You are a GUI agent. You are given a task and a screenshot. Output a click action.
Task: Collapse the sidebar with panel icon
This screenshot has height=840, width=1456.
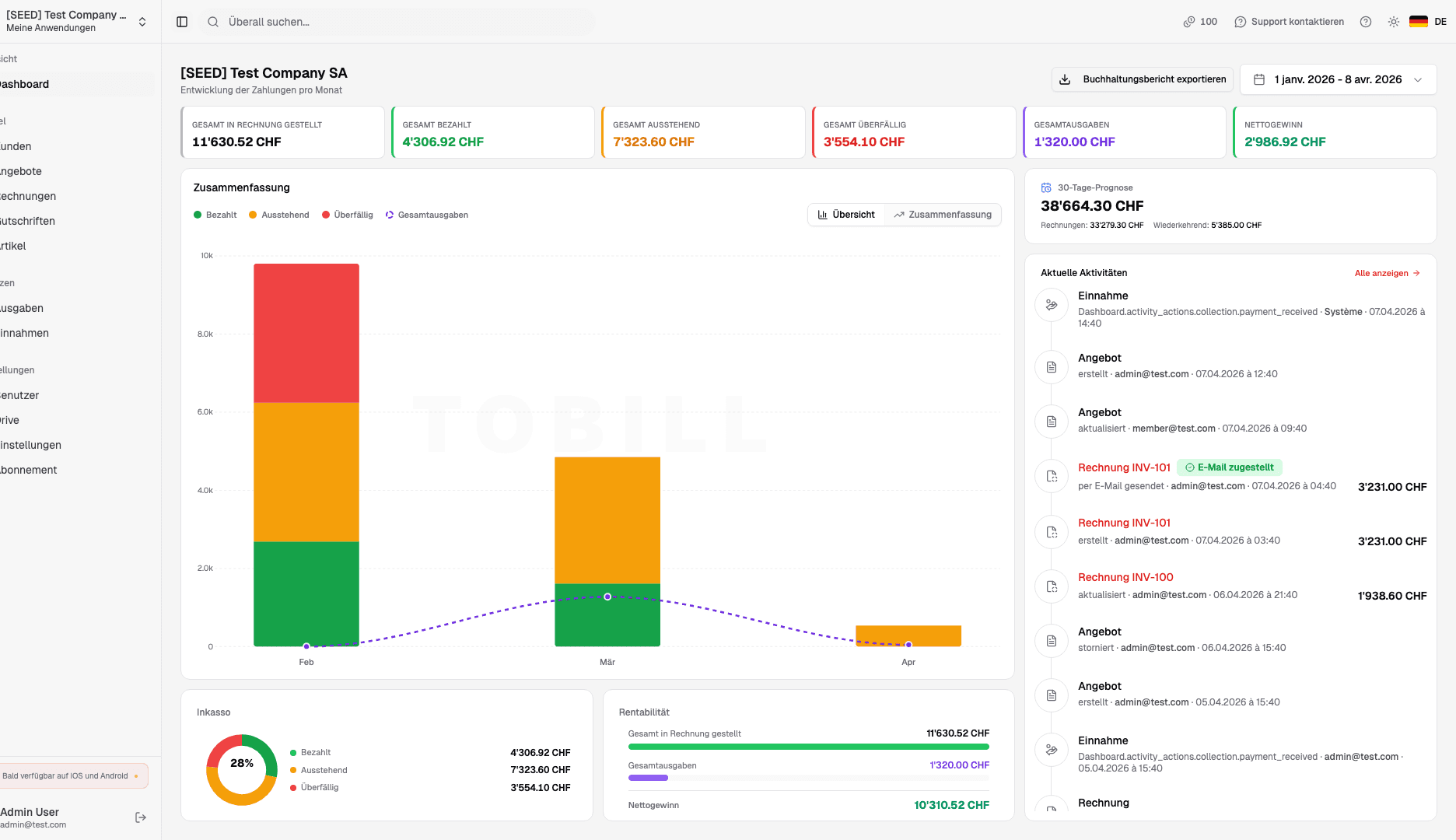click(x=181, y=22)
